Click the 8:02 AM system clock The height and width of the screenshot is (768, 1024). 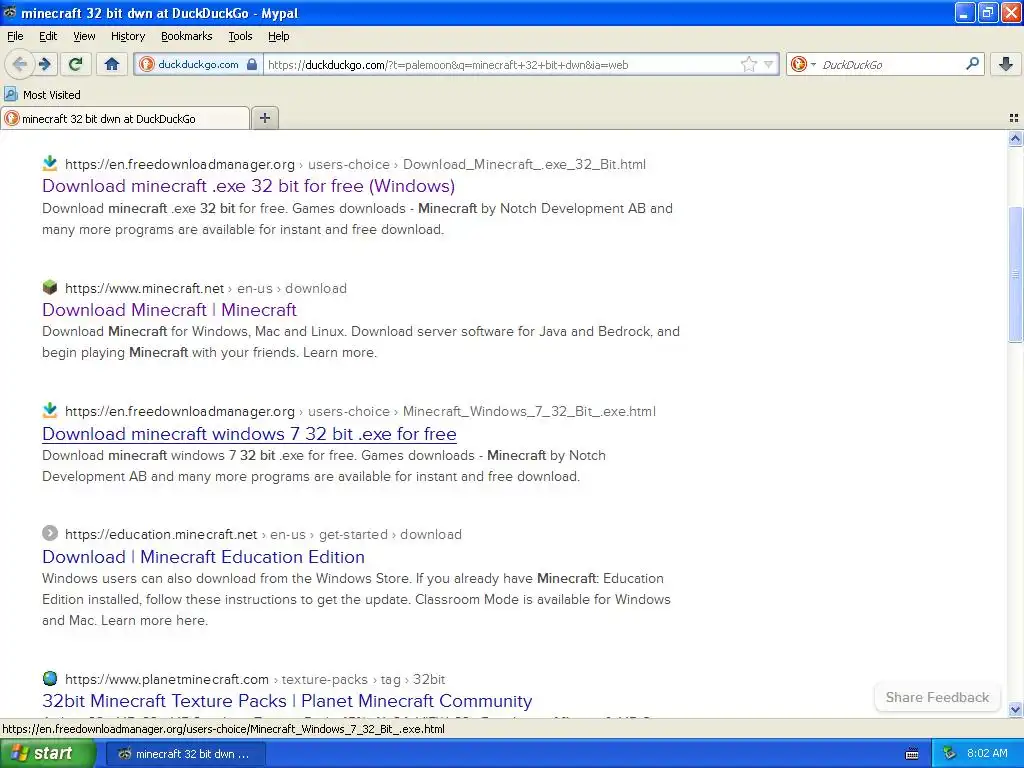[x=987, y=753]
